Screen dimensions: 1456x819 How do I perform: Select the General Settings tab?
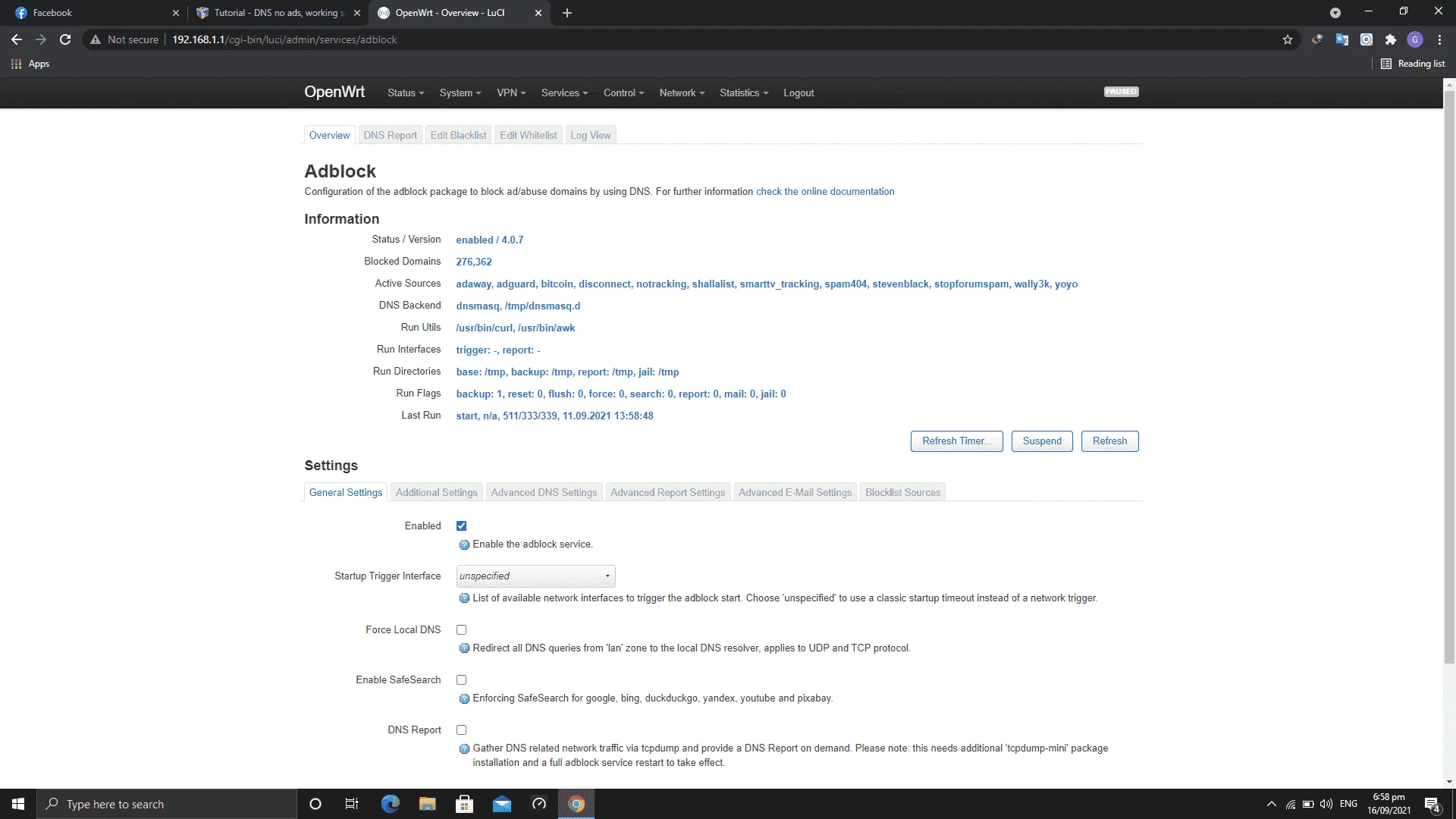tap(346, 492)
